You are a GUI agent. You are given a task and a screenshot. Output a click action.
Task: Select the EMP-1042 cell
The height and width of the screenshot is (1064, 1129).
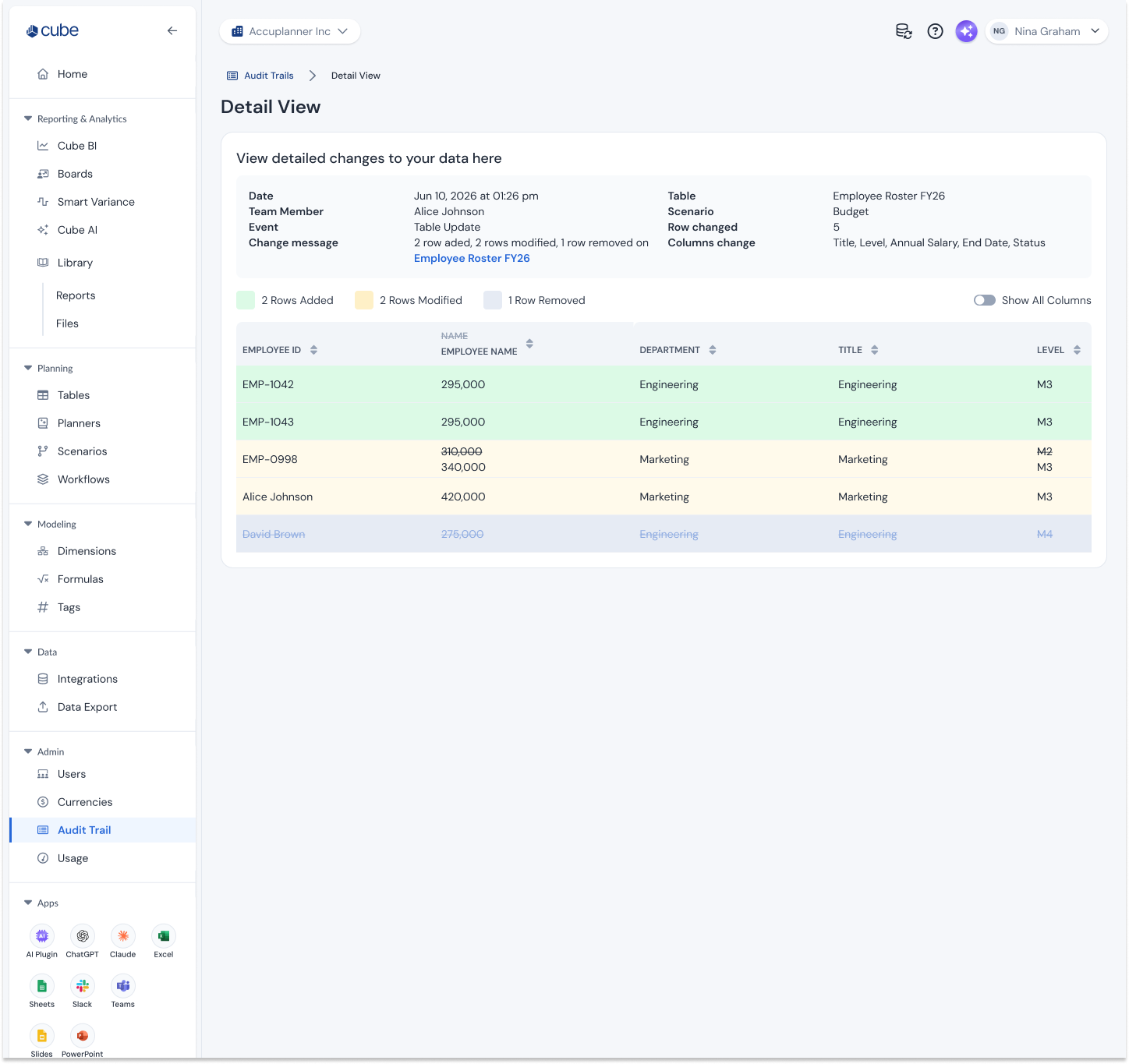point(335,384)
